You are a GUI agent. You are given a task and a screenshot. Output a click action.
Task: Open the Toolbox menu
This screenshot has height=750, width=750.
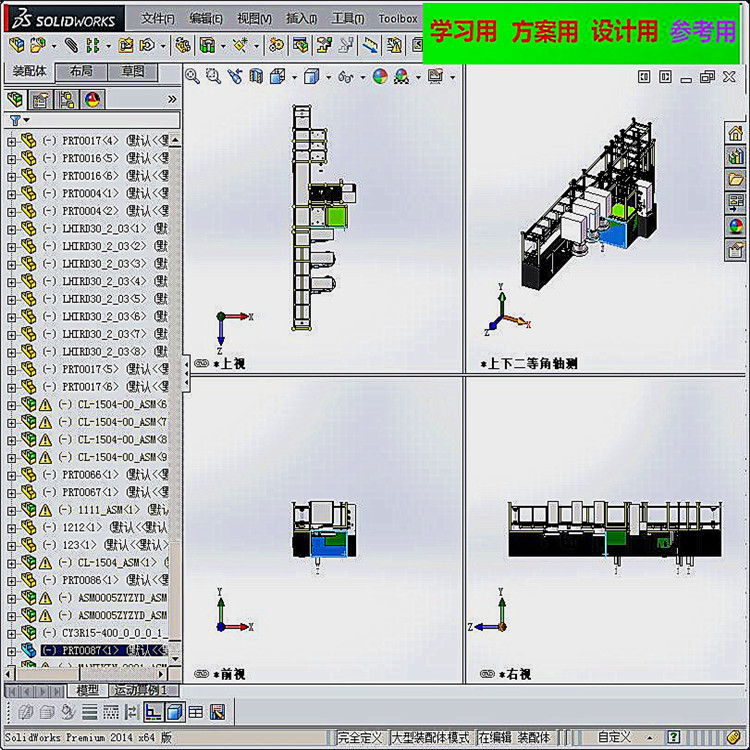click(398, 19)
